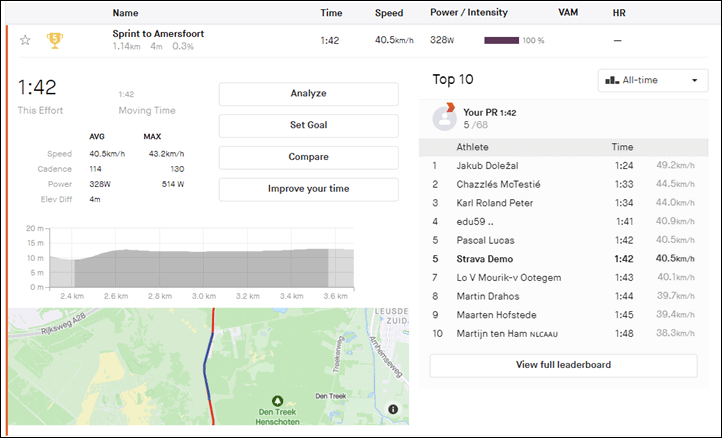Click the Power / Intensity column header
Viewport: 722px width, 438px height.
pyautogui.click(x=469, y=12)
